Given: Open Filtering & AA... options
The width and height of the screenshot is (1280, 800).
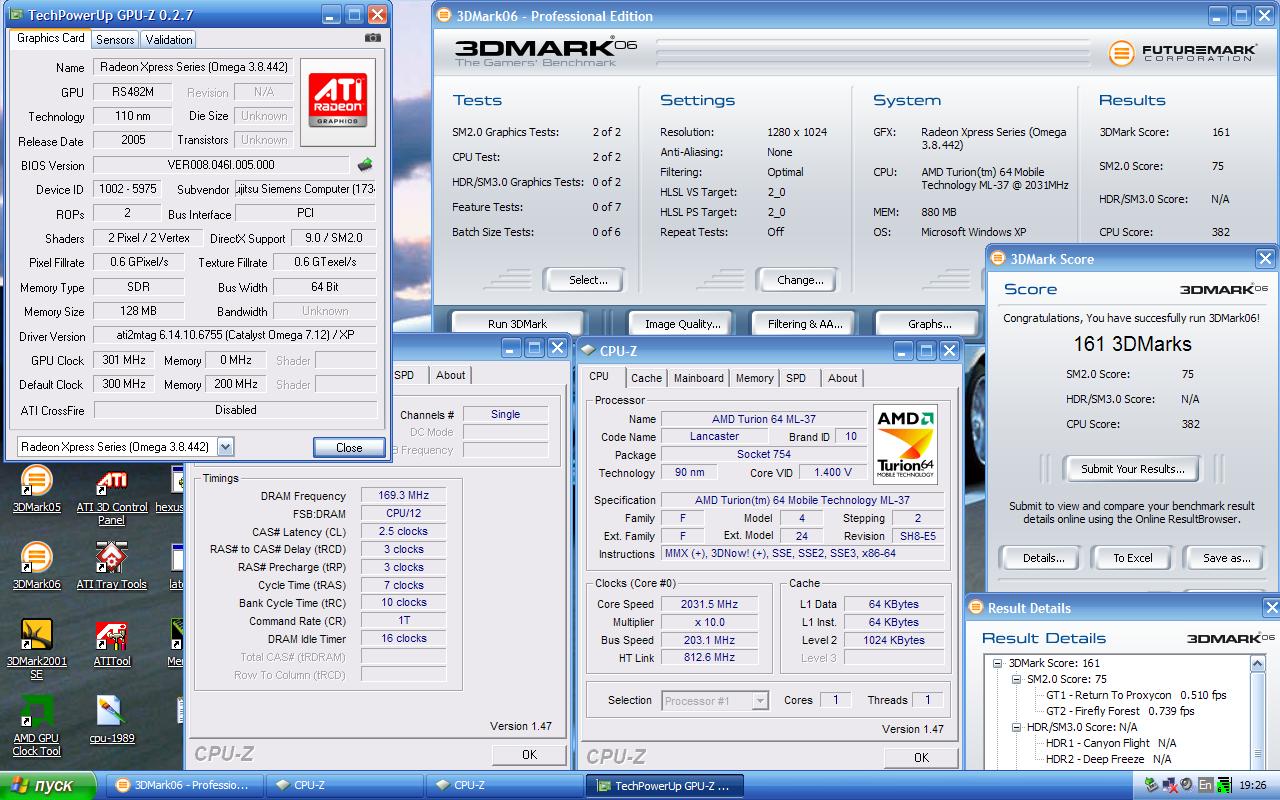Looking at the screenshot, I should pos(805,324).
